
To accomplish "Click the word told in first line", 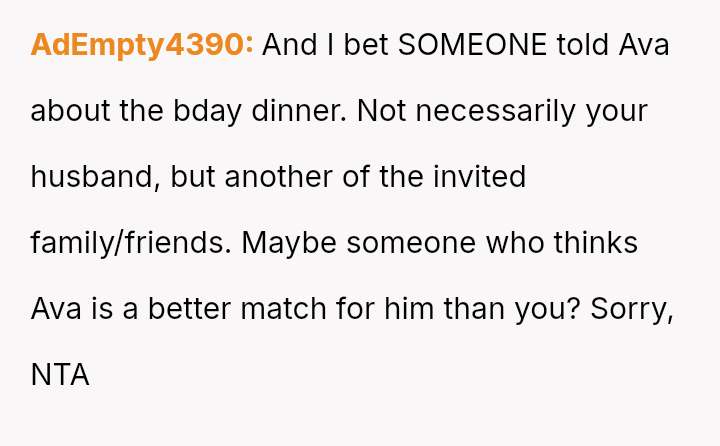I will (588, 45).
